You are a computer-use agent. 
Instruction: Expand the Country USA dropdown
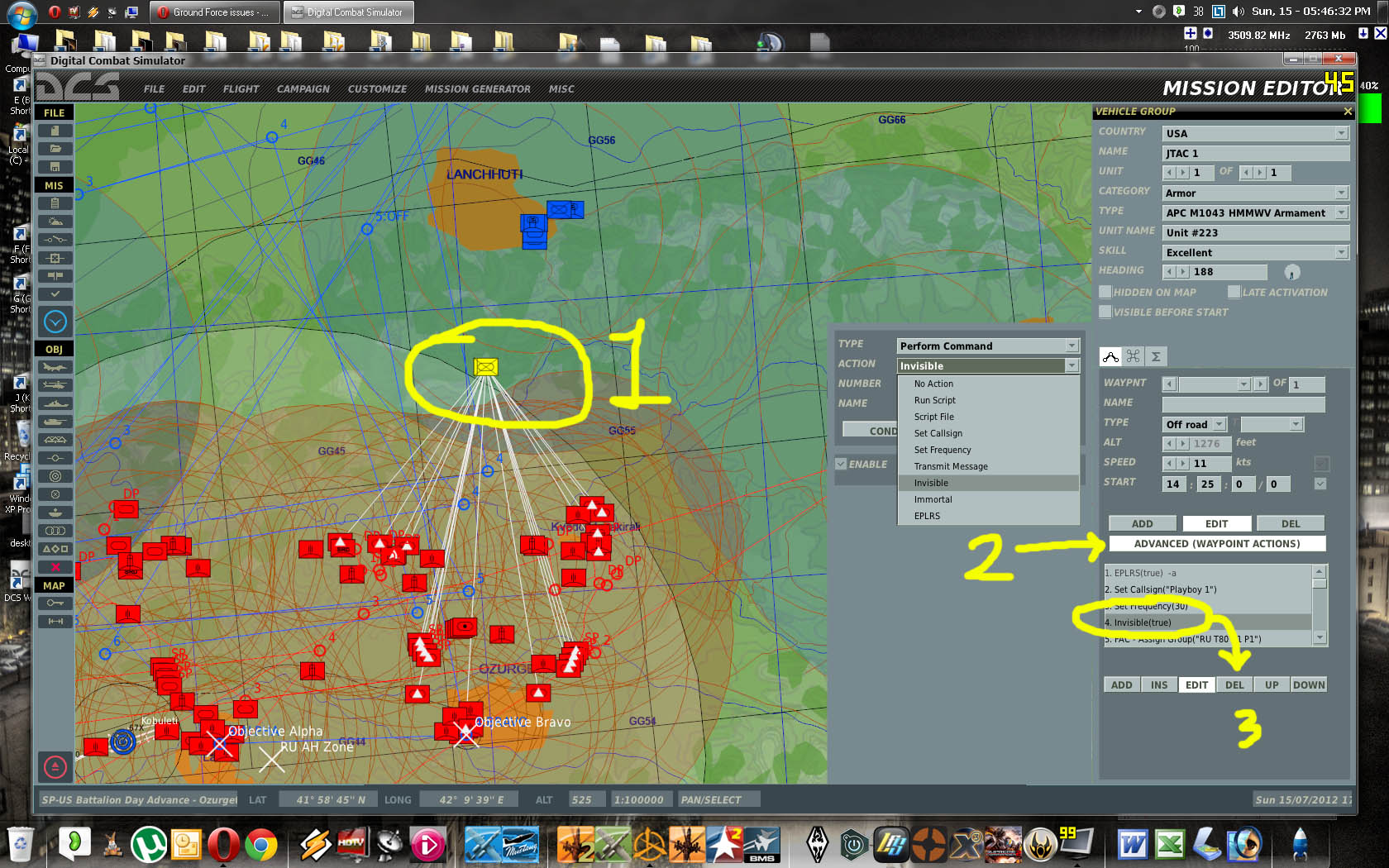(1256, 133)
